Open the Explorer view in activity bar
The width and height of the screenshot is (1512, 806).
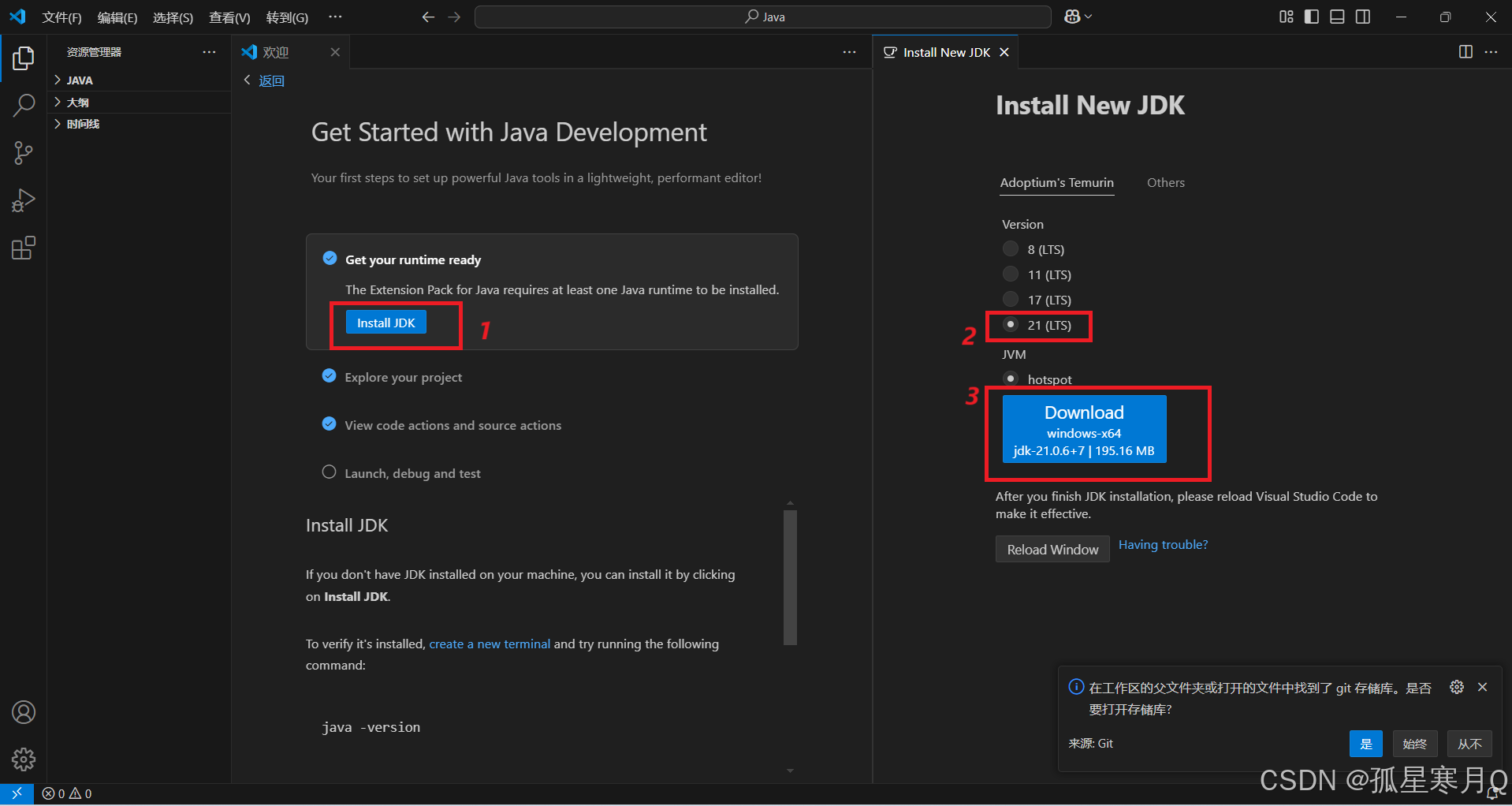click(24, 58)
